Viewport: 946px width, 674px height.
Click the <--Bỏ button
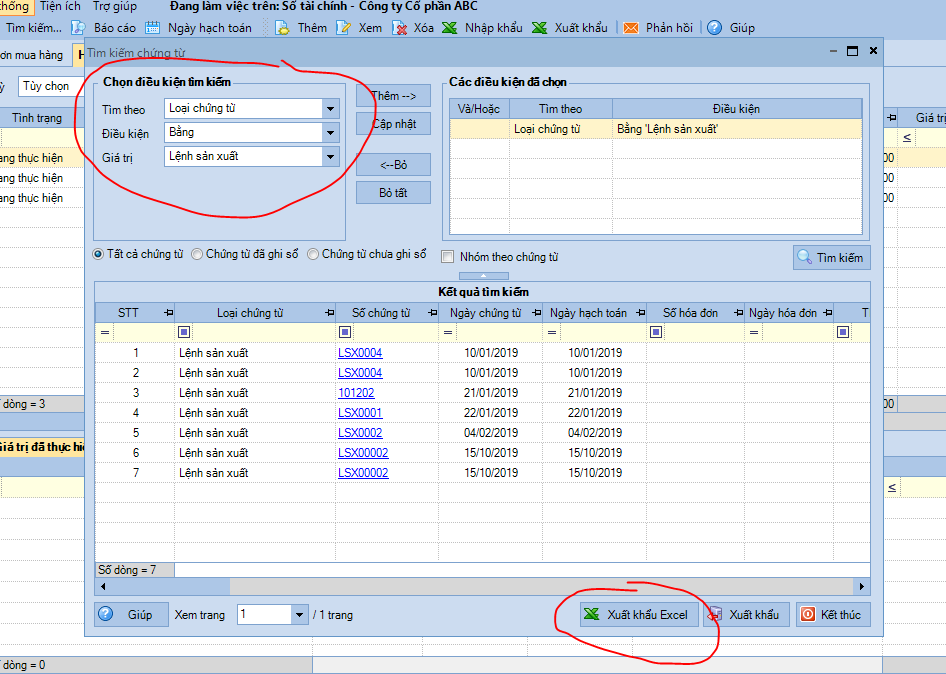pyautogui.click(x=393, y=165)
